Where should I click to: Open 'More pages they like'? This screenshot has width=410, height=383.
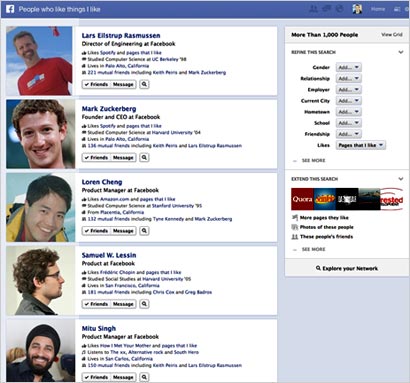coord(324,218)
